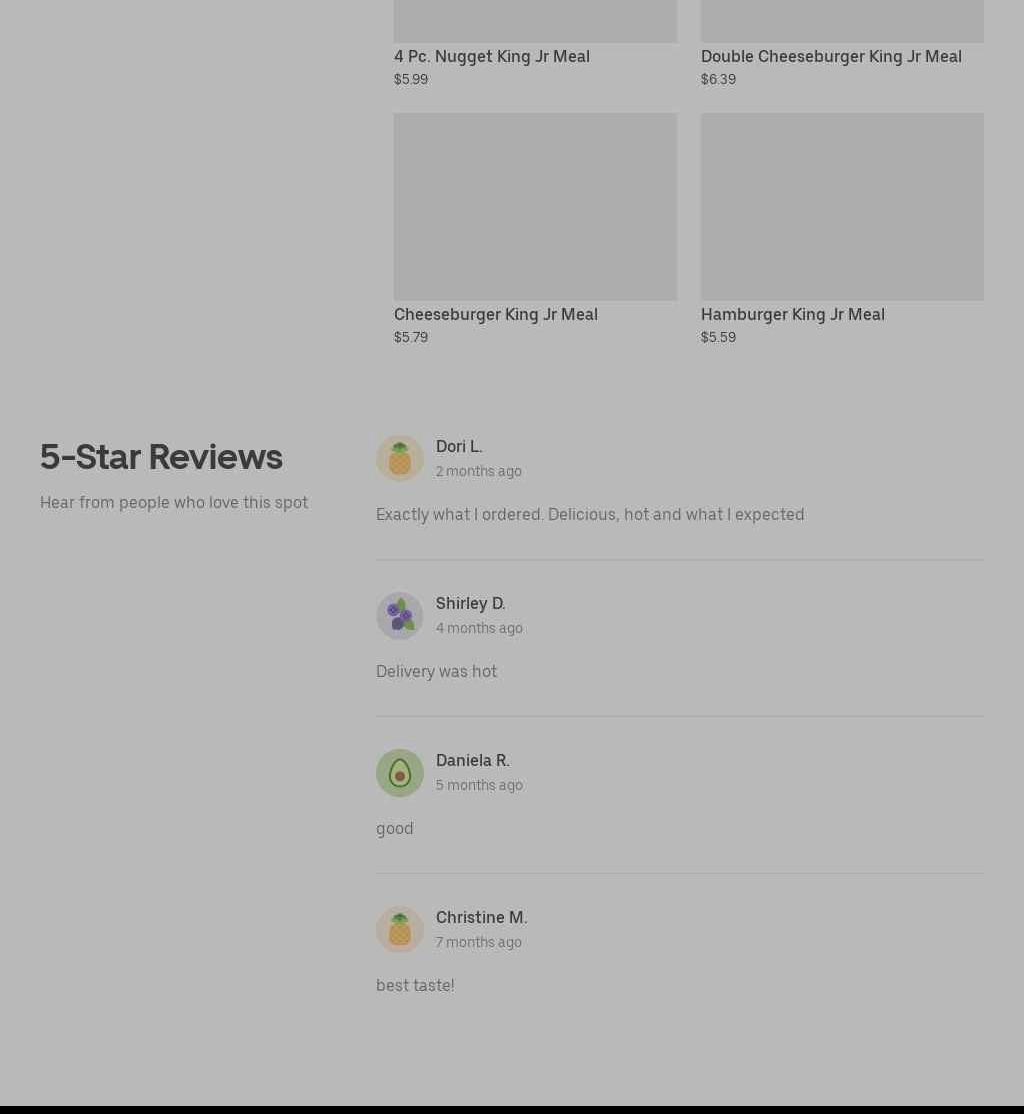The image size is (1024, 1114).
Task: Click Hamburger King Jr Meal name
Action: (793, 314)
